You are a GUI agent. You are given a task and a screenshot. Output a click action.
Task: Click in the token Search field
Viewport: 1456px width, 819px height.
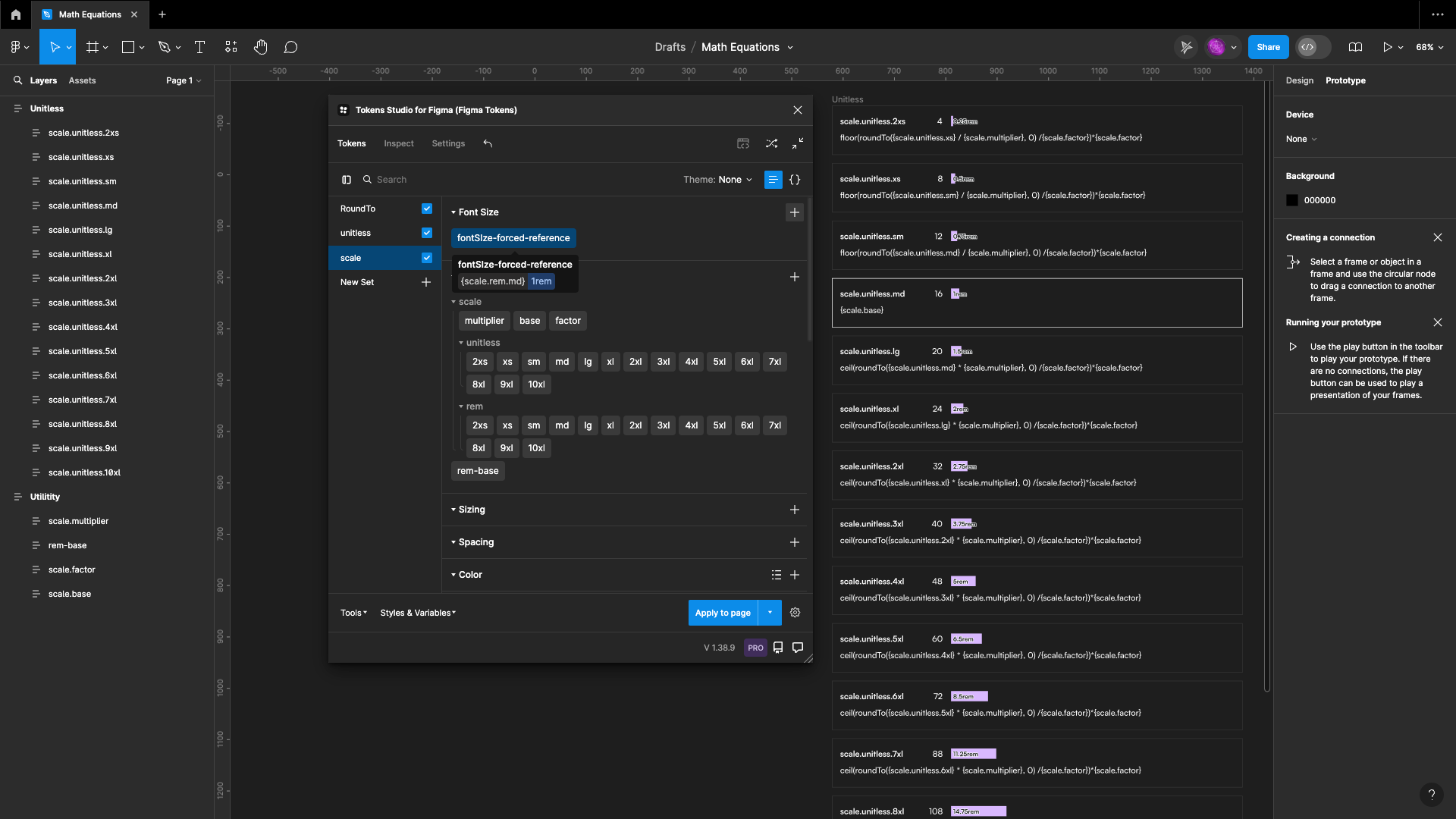click(516, 180)
